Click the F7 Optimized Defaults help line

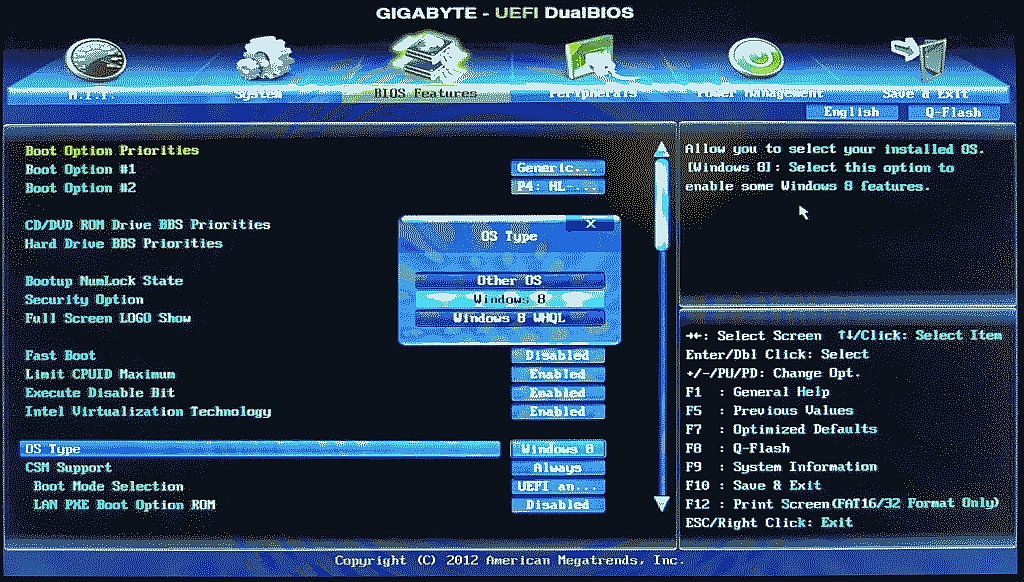(x=781, y=429)
